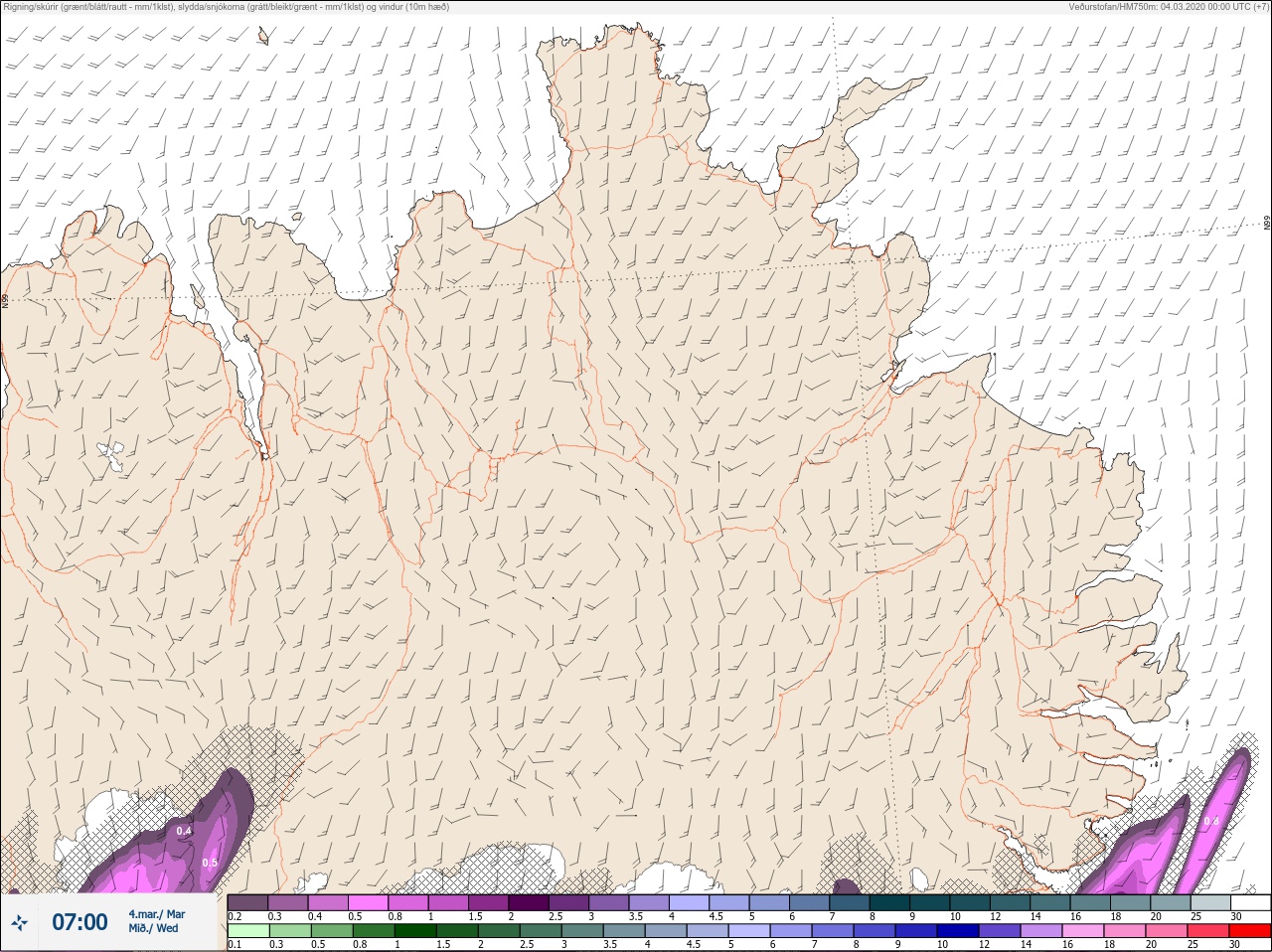Select the 'Mið./ Wed' weekday label
Screen dimensions: 1272x952
click(154, 928)
